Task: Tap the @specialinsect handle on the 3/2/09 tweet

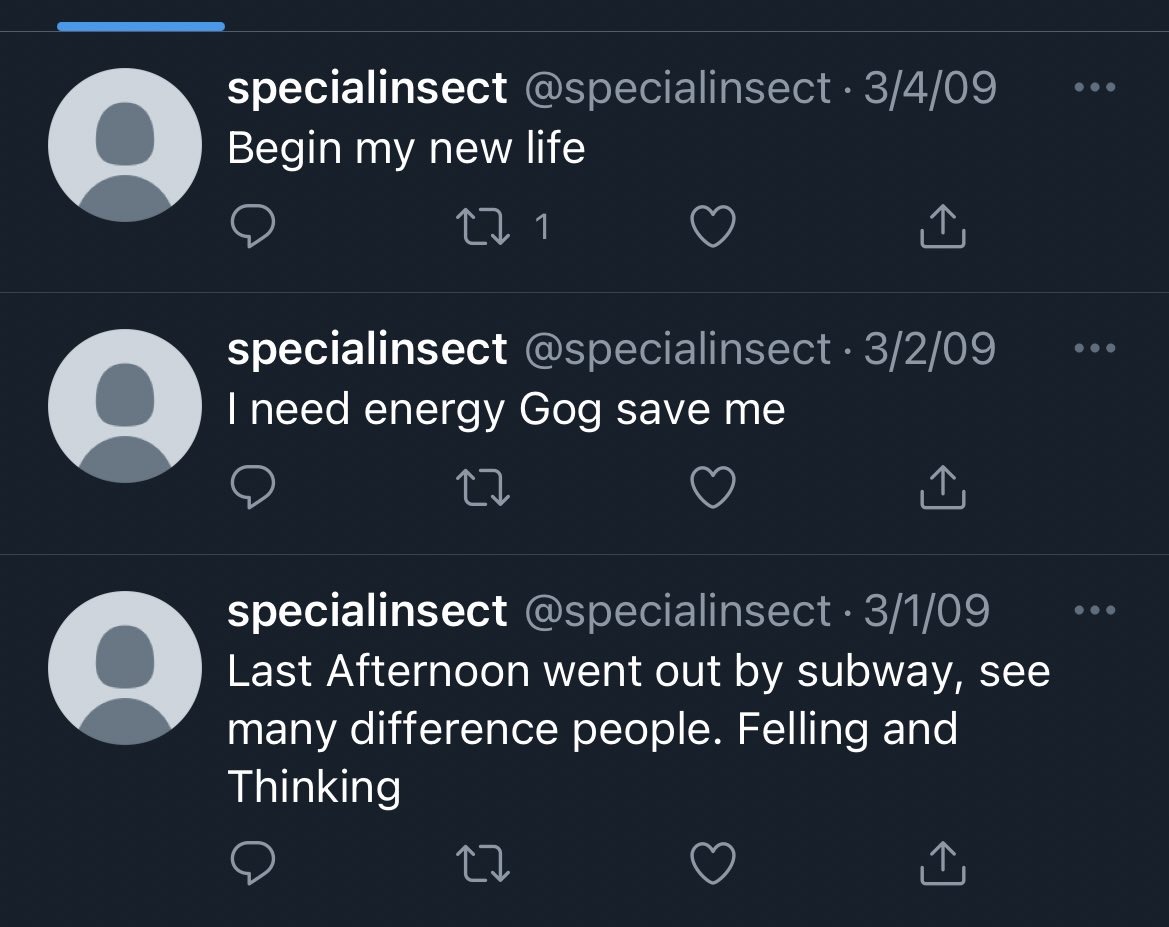Action: (678, 349)
